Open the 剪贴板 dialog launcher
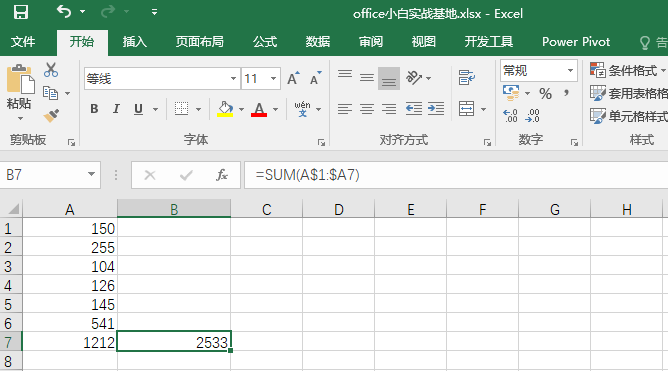 tap(71, 143)
